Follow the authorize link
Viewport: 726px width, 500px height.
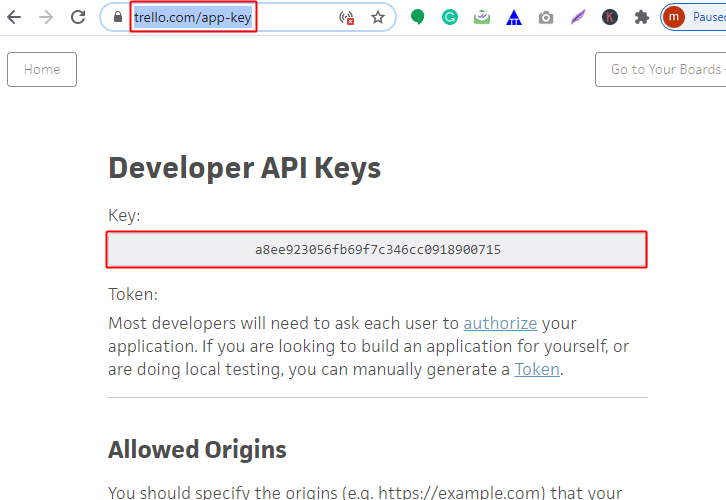coord(500,323)
